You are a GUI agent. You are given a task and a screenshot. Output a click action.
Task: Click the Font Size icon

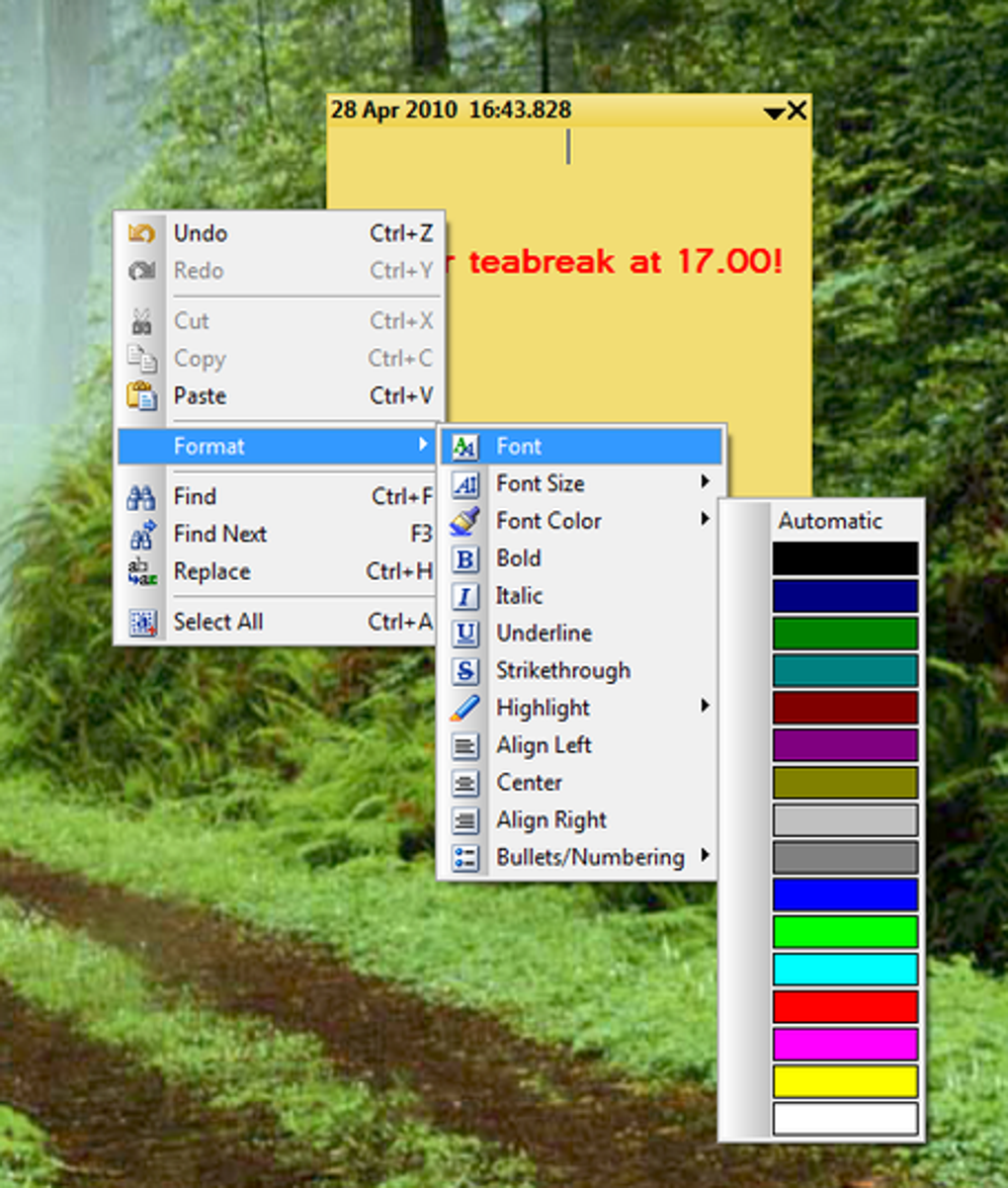pos(464,484)
